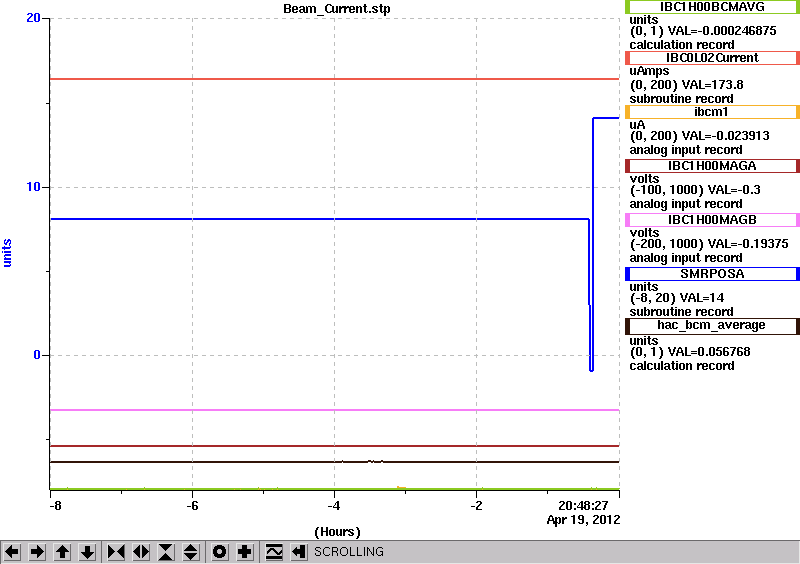Viewport: 800px width, 564px height.
Task: Pan the plot left with the left arrow
Action: (x=12, y=552)
